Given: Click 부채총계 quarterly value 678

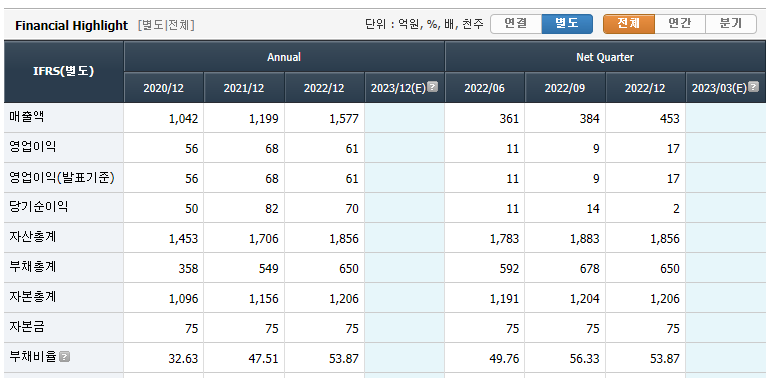Looking at the screenshot, I should 589,269.
